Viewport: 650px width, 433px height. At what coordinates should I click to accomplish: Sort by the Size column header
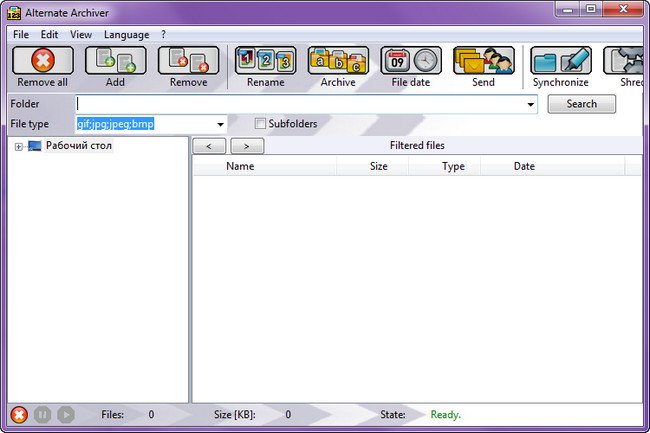373,166
